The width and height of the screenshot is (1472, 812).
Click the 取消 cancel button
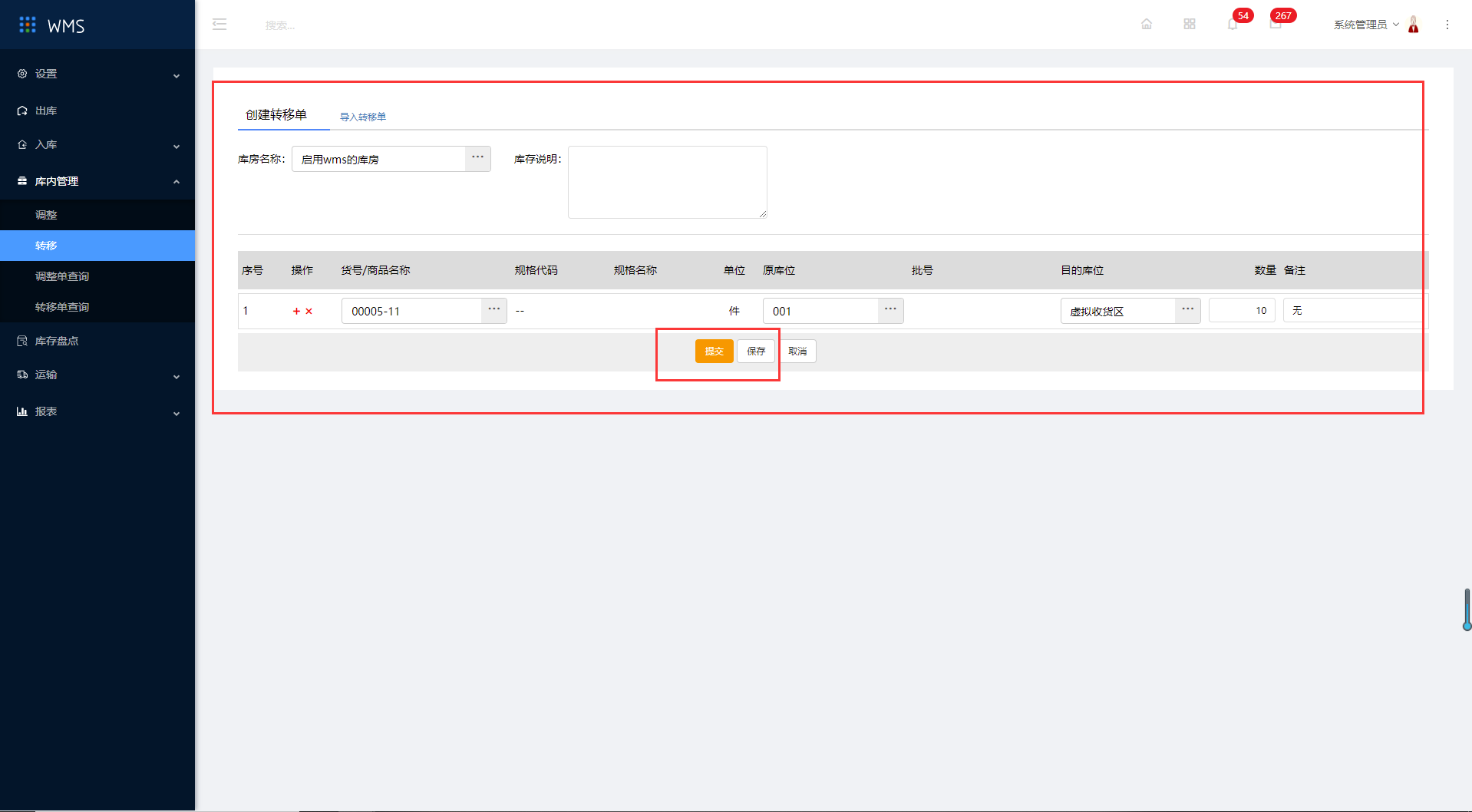797,351
